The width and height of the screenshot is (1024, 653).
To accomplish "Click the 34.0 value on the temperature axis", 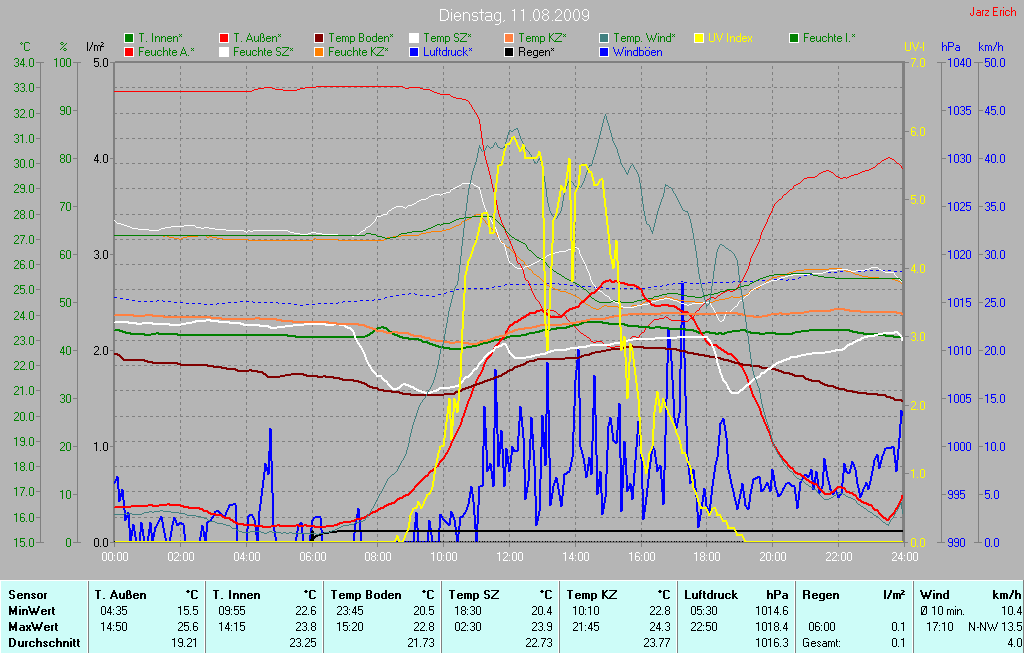I will coord(24,63).
